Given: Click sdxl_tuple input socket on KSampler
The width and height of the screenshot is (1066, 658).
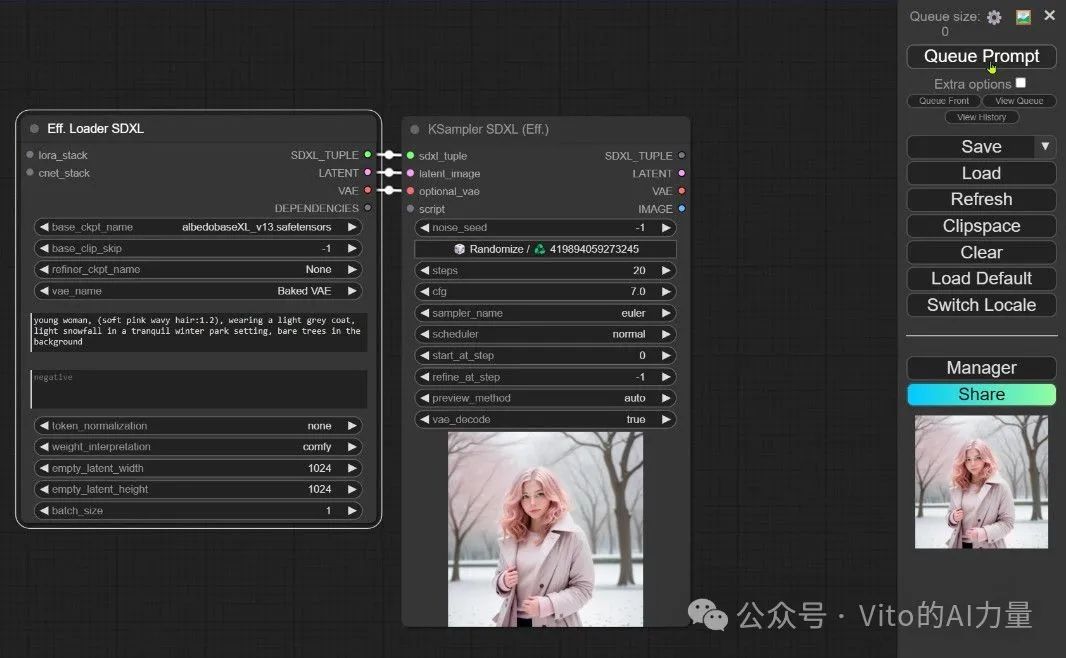Looking at the screenshot, I should coord(411,156).
